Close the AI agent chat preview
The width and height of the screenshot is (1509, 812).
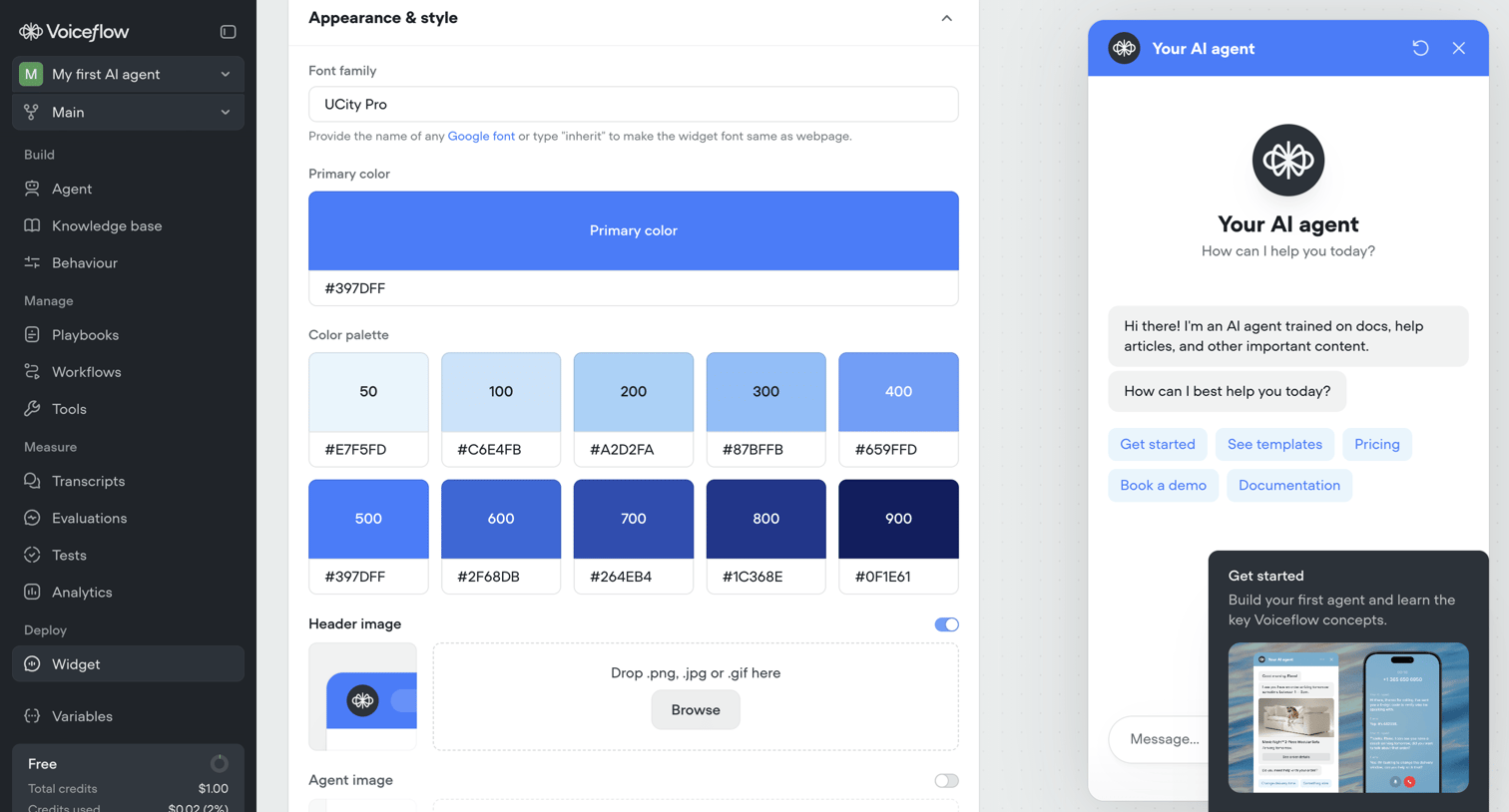1459,48
